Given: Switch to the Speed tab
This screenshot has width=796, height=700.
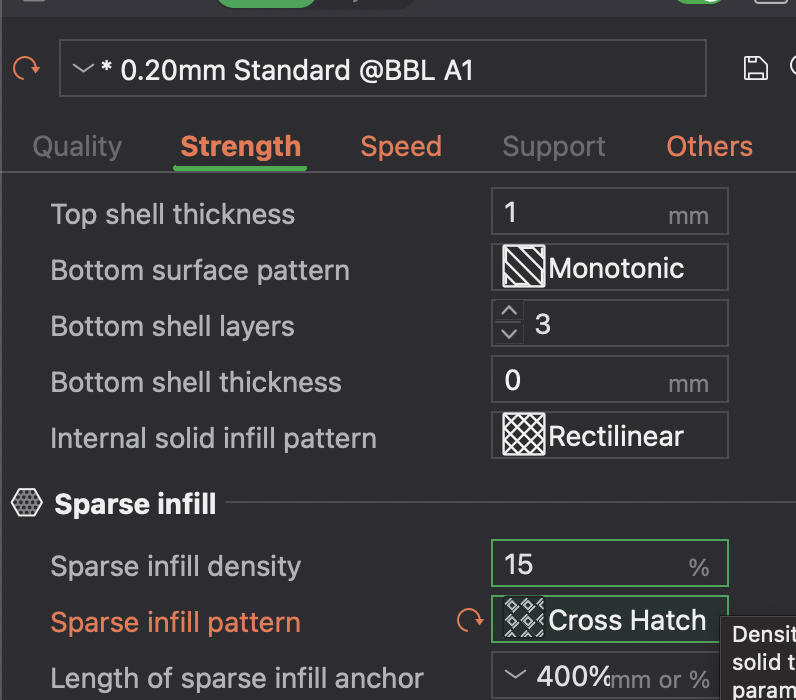Looking at the screenshot, I should tap(401, 147).
